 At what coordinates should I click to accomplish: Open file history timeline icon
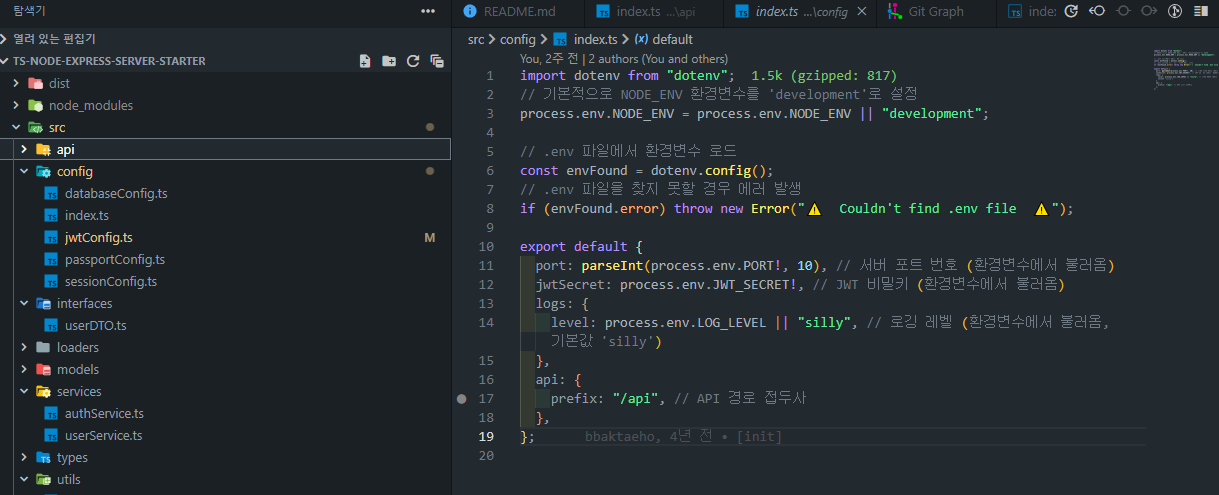[1071, 12]
